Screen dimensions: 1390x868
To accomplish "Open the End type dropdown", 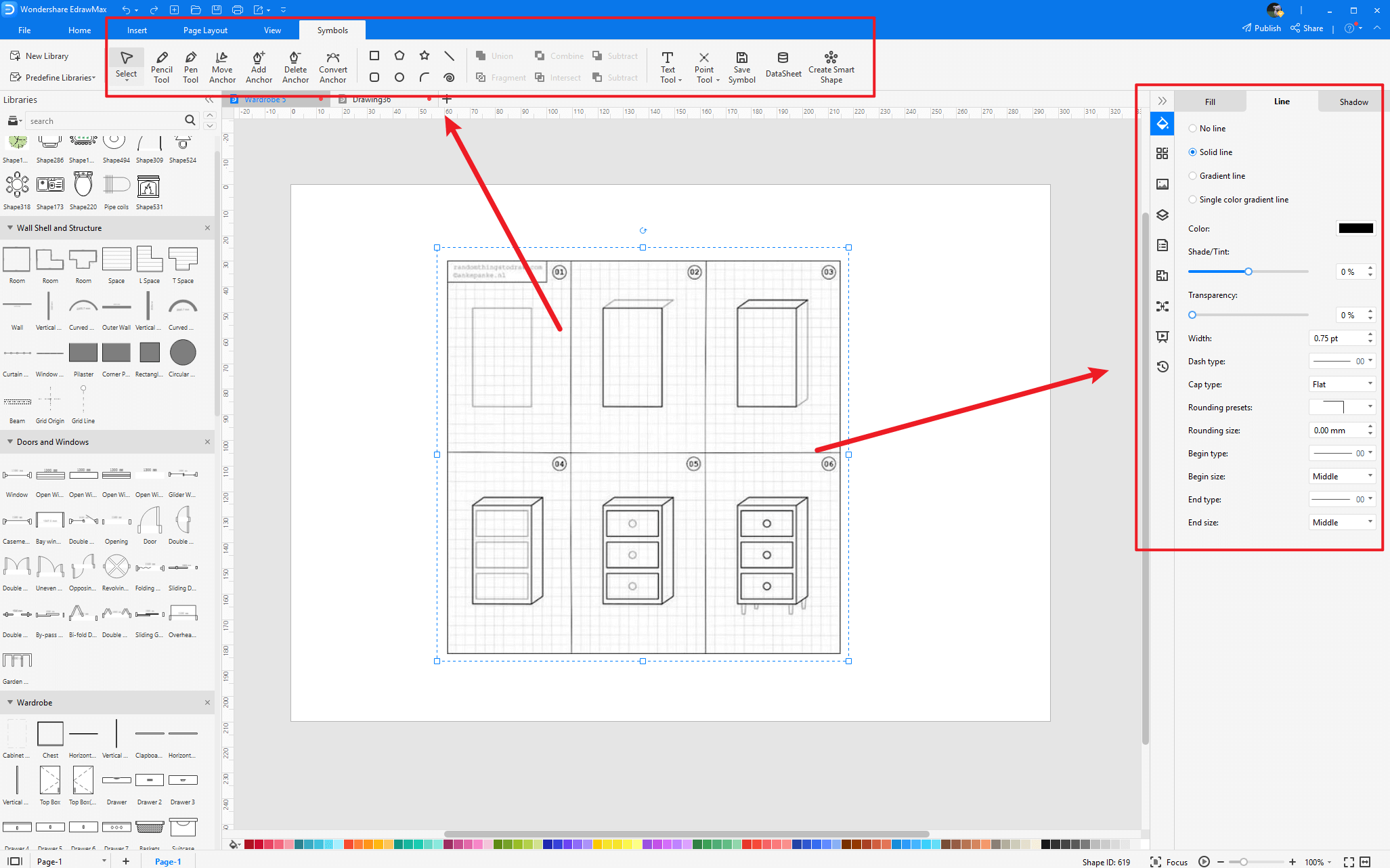I will coord(1342,500).
